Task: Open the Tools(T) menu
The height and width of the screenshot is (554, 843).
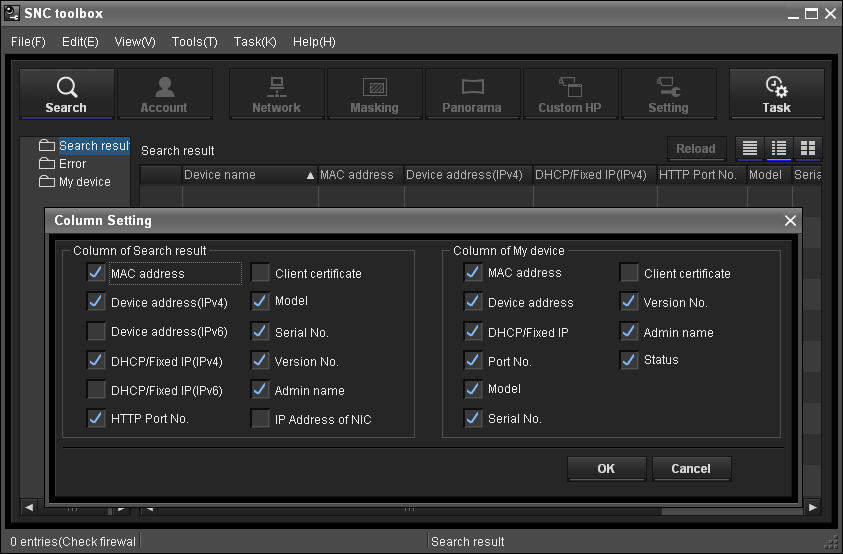Action: click(x=194, y=42)
